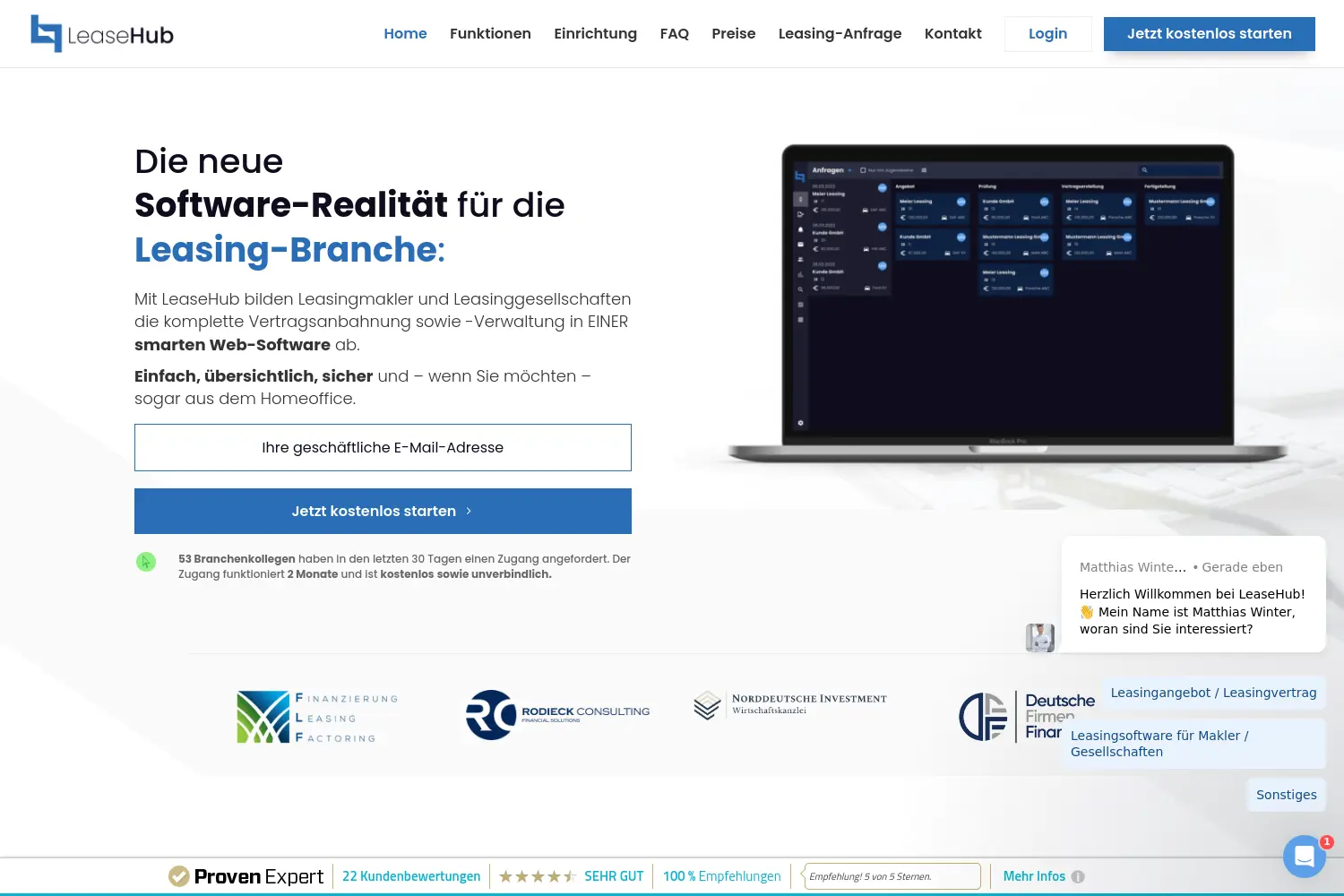1344x896 pixels.
Task: Click the Login button
Action: (1048, 34)
